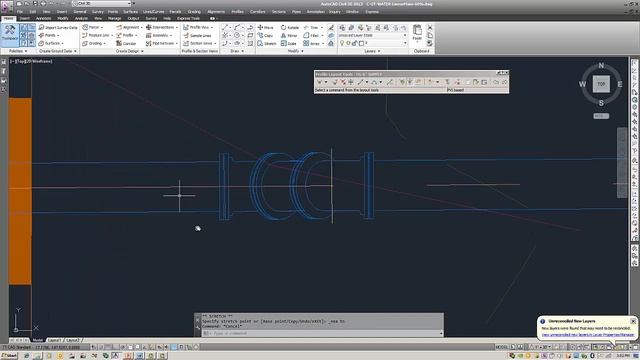Viewport: 640px width, 360px height.
Task: Click the Corridor tool
Action: tap(126, 43)
